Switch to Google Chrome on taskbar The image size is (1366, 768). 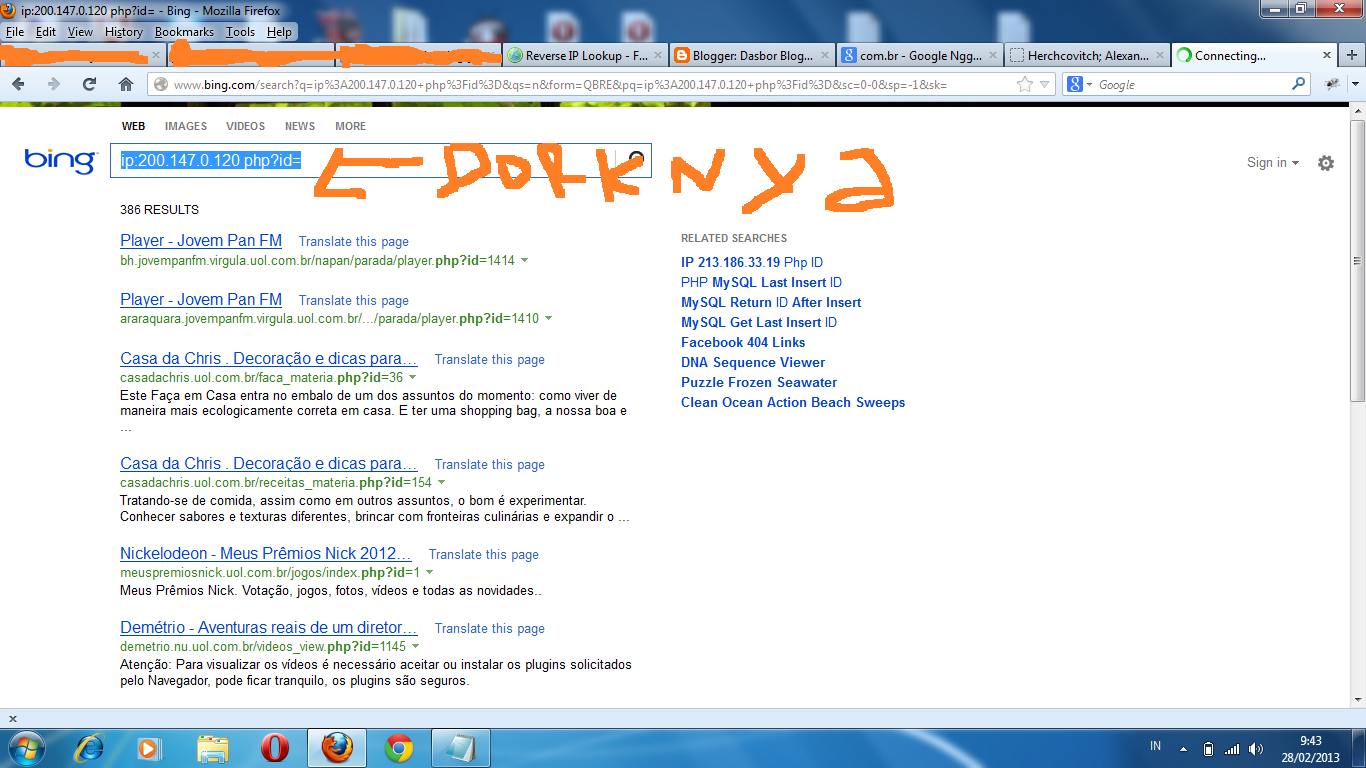(399, 747)
